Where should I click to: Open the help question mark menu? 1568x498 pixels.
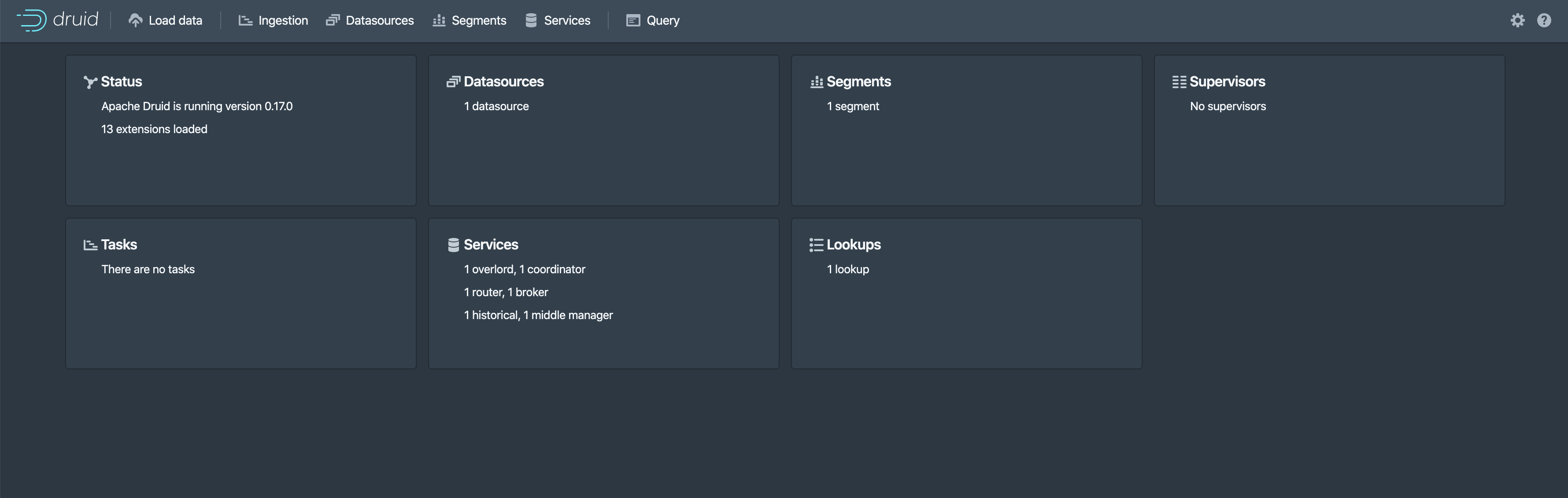point(1544,20)
